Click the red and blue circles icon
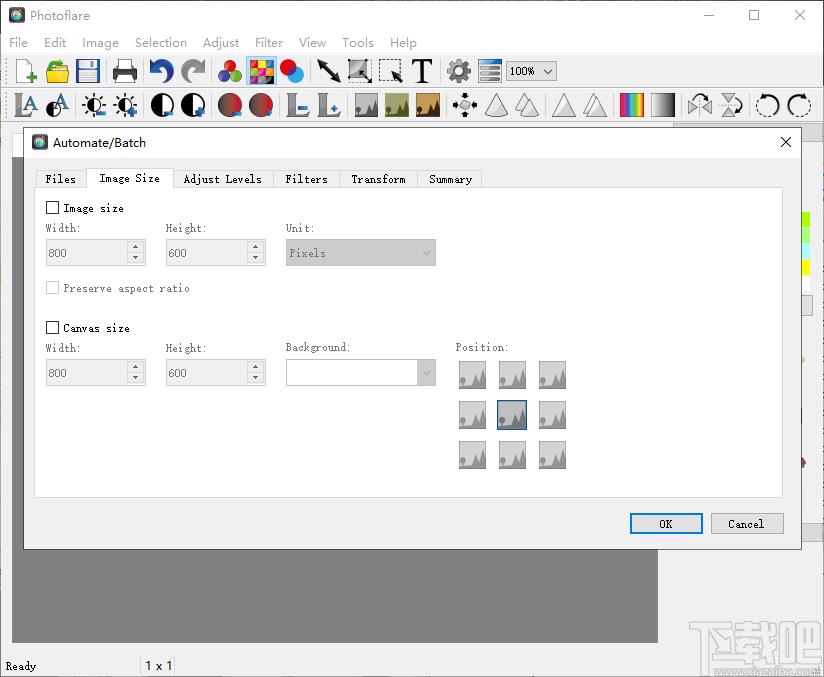 tap(292, 71)
